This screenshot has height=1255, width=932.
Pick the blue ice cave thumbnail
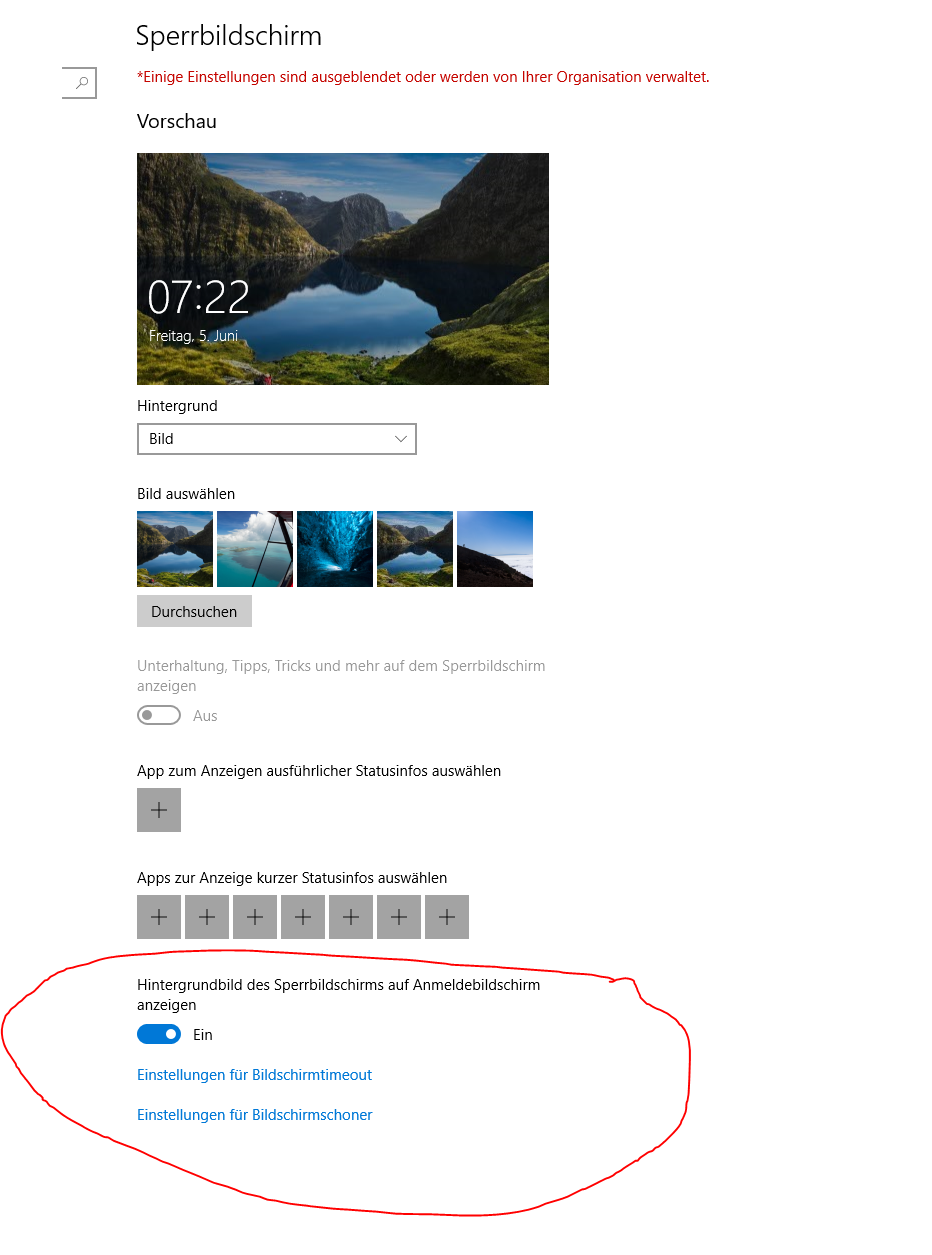click(335, 549)
